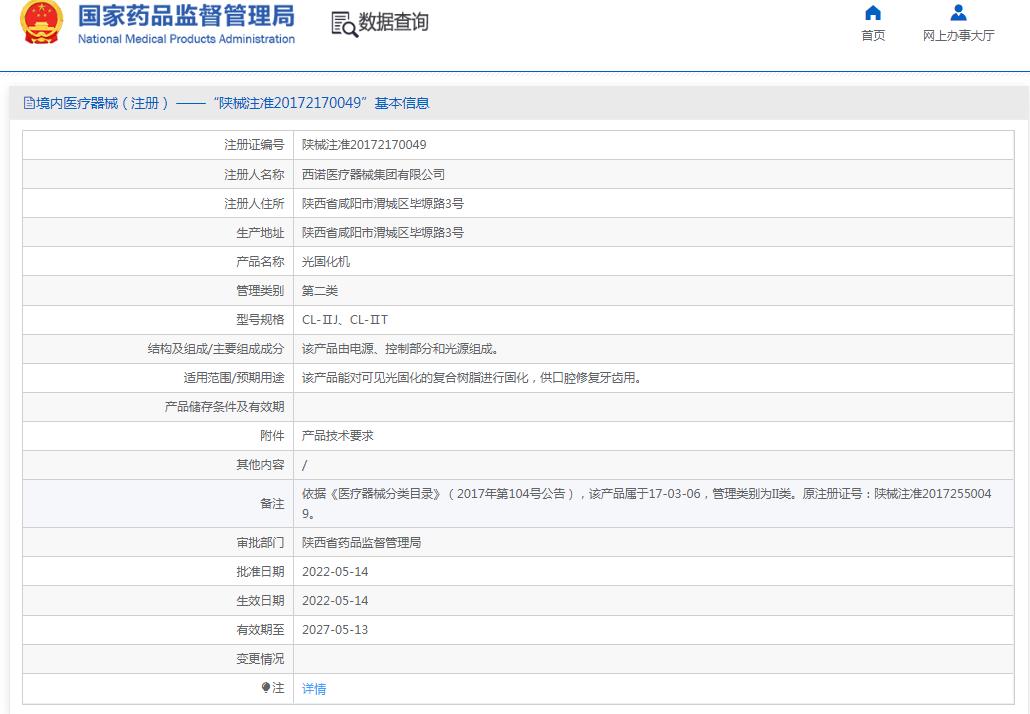Click 有效期至 field label
The image size is (1030, 714).
click(x=260, y=629)
